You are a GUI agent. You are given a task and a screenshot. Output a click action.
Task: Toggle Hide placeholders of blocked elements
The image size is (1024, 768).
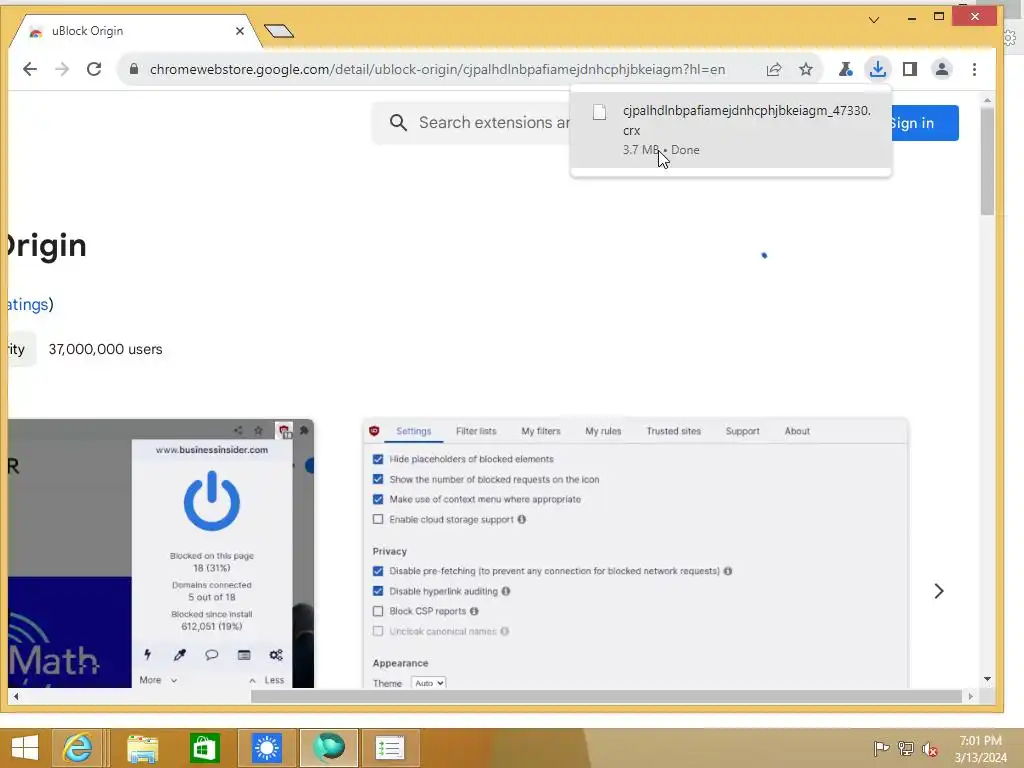point(377,459)
